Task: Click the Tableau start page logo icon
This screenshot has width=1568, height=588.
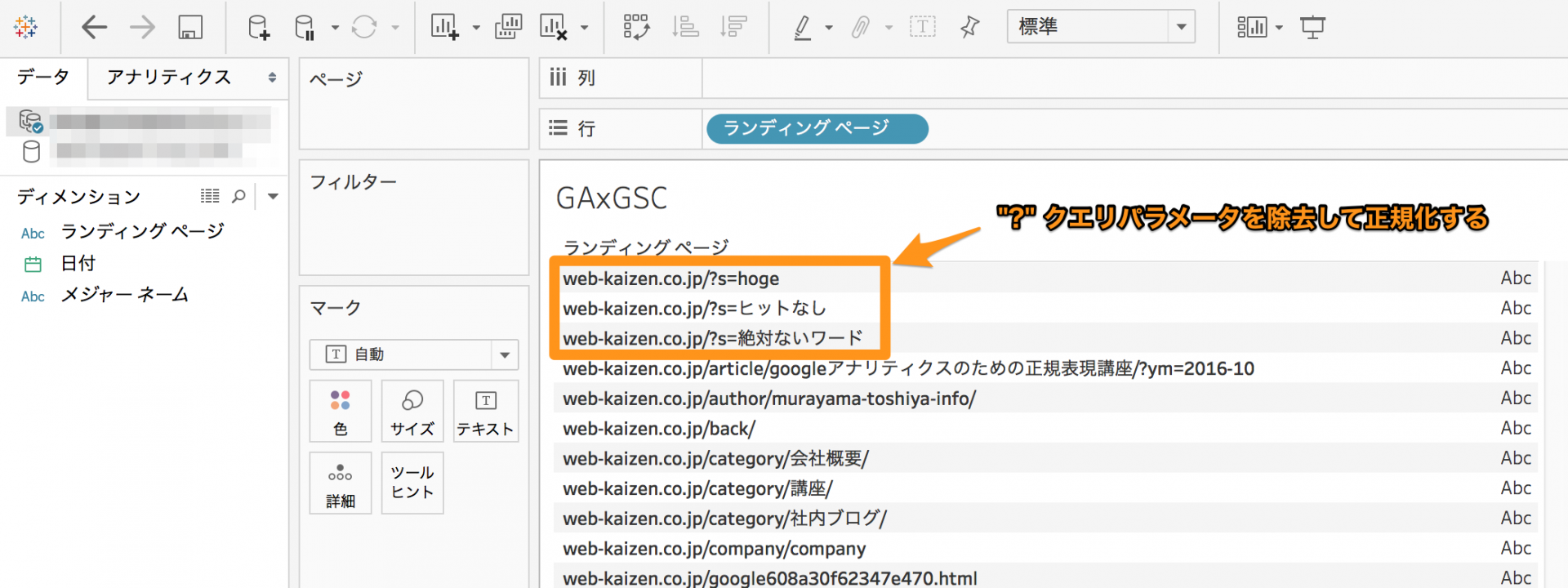Action: click(26, 27)
